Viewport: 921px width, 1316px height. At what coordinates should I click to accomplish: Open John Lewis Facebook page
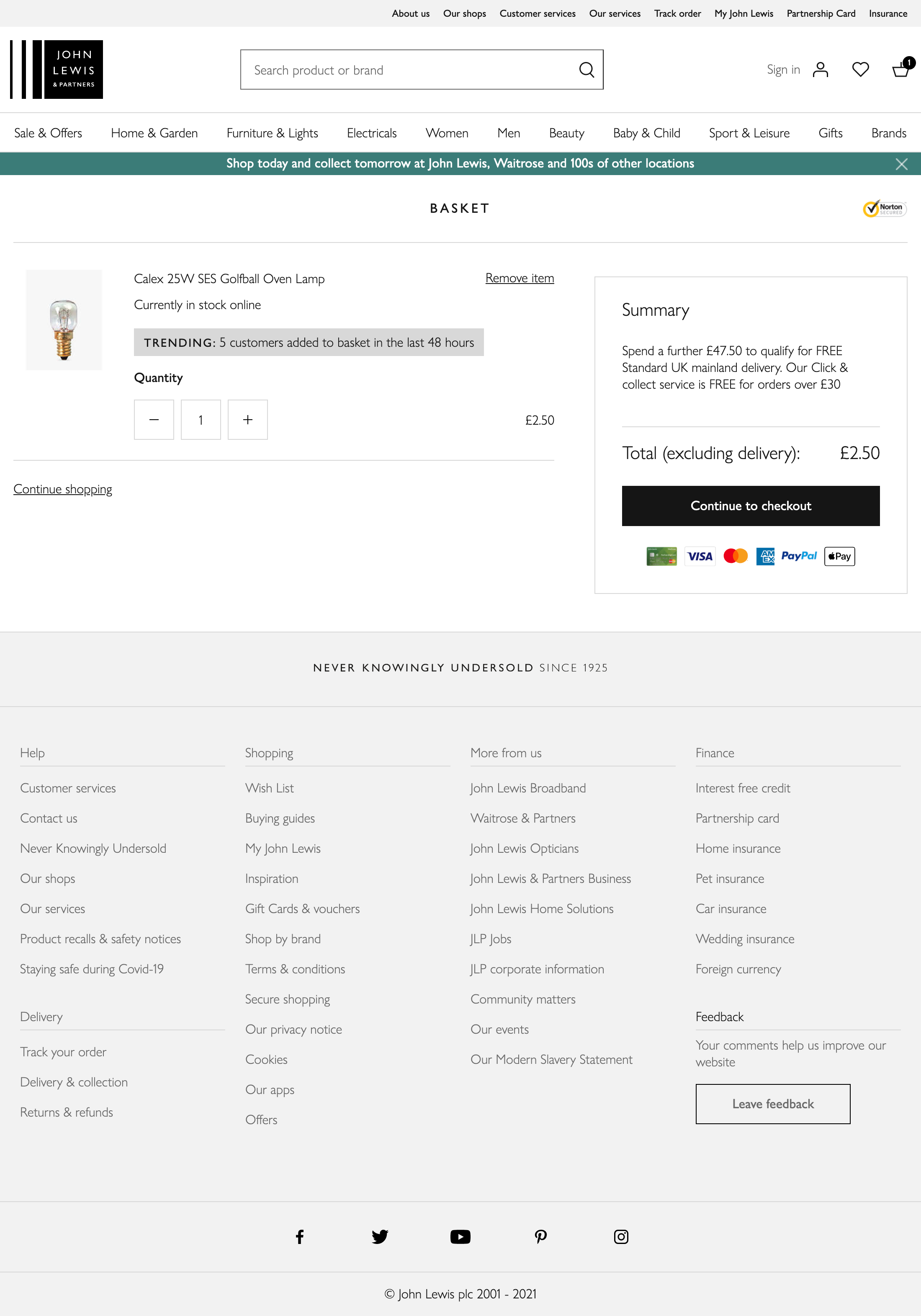click(x=300, y=1236)
